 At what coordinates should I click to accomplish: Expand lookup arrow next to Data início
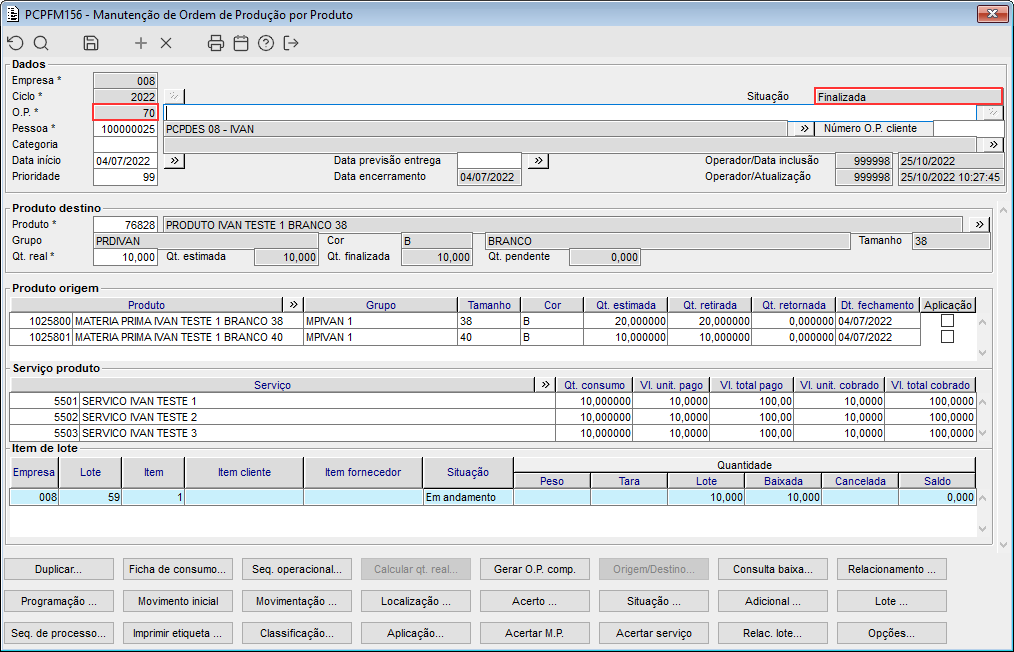coord(173,160)
